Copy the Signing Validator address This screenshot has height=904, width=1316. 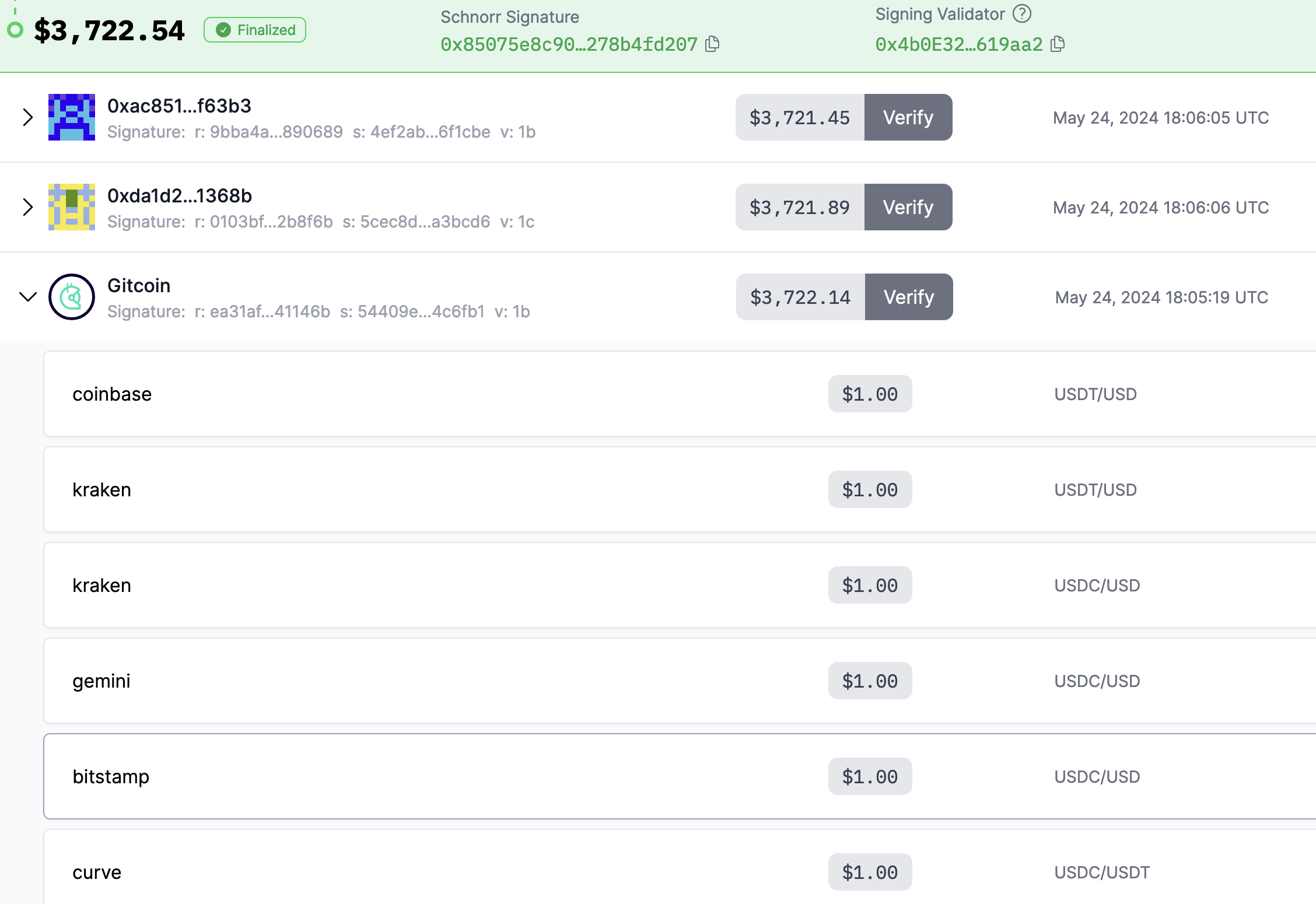[1058, 44]
